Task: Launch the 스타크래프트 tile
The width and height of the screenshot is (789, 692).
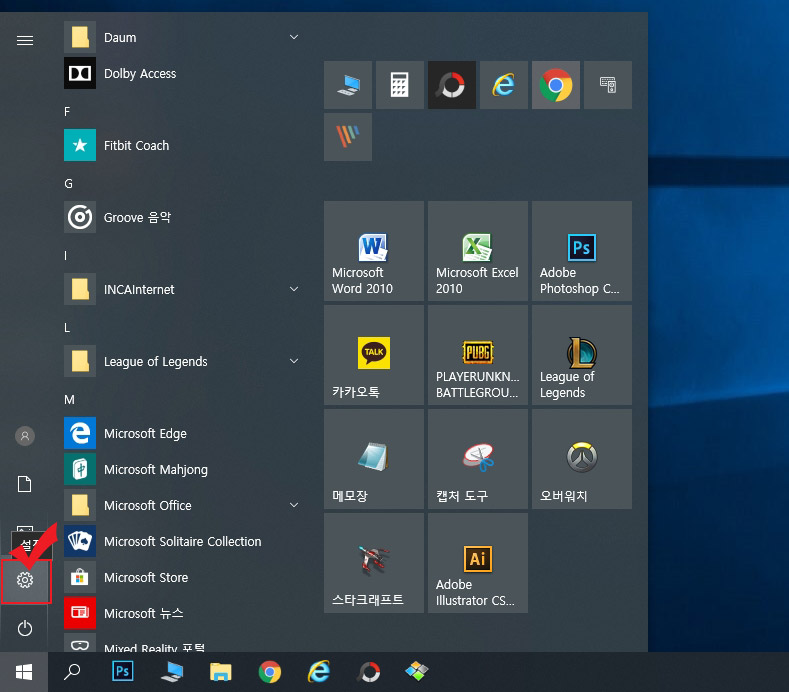Action: click(374, 563)
